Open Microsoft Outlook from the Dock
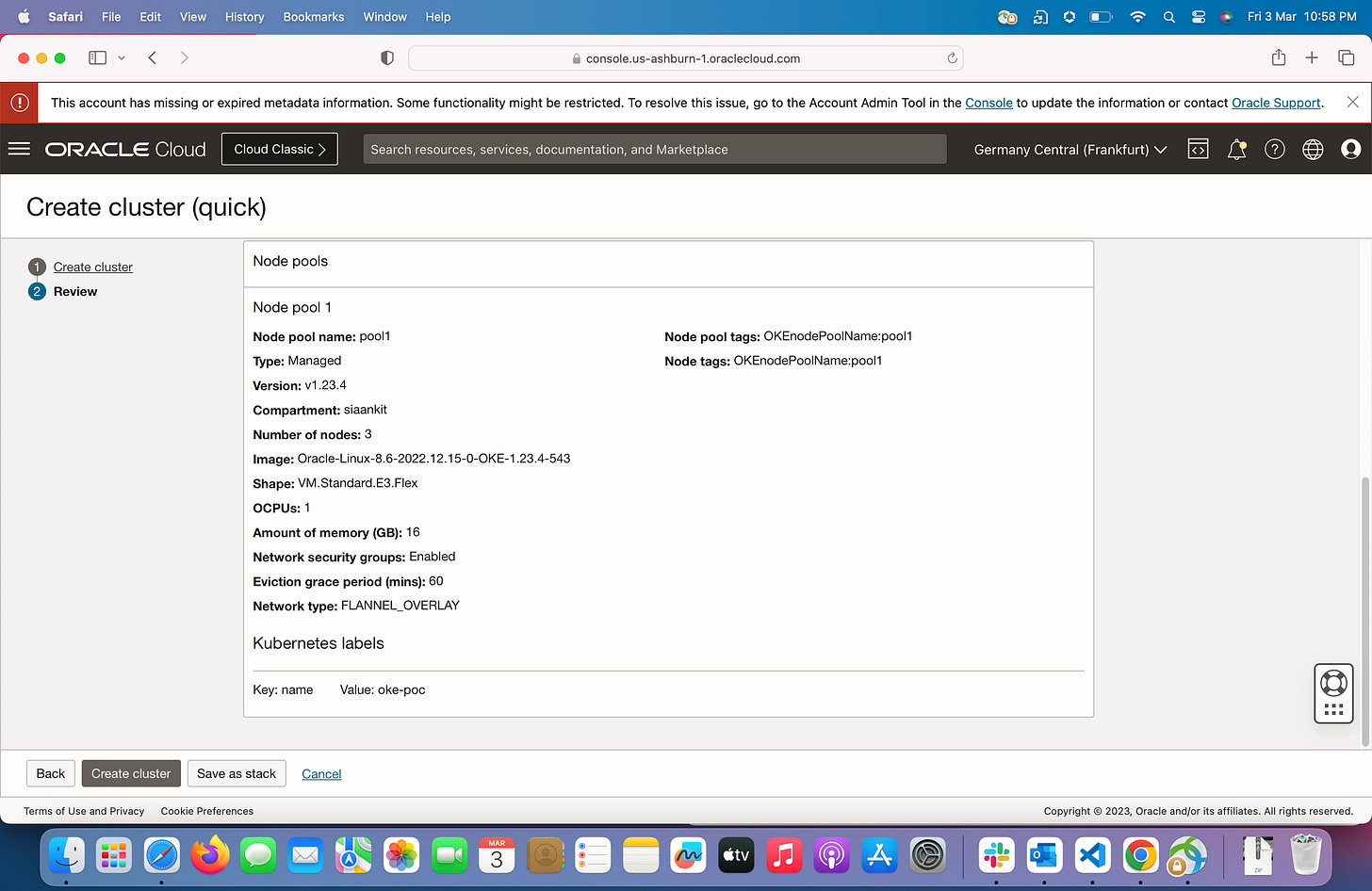The image size is (1372, 891). [x=1044, y=855]
